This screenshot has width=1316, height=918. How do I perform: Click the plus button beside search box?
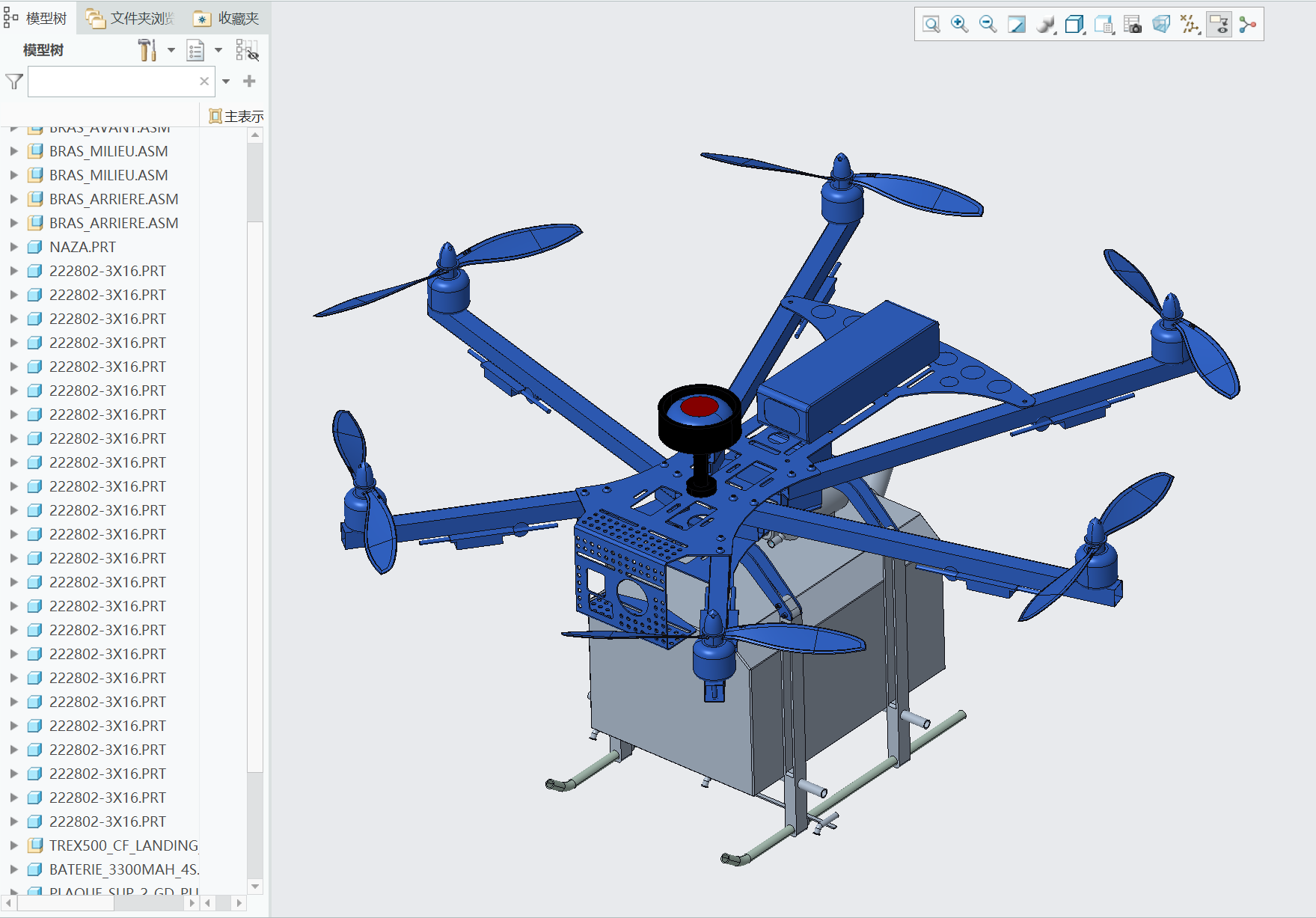250,82
